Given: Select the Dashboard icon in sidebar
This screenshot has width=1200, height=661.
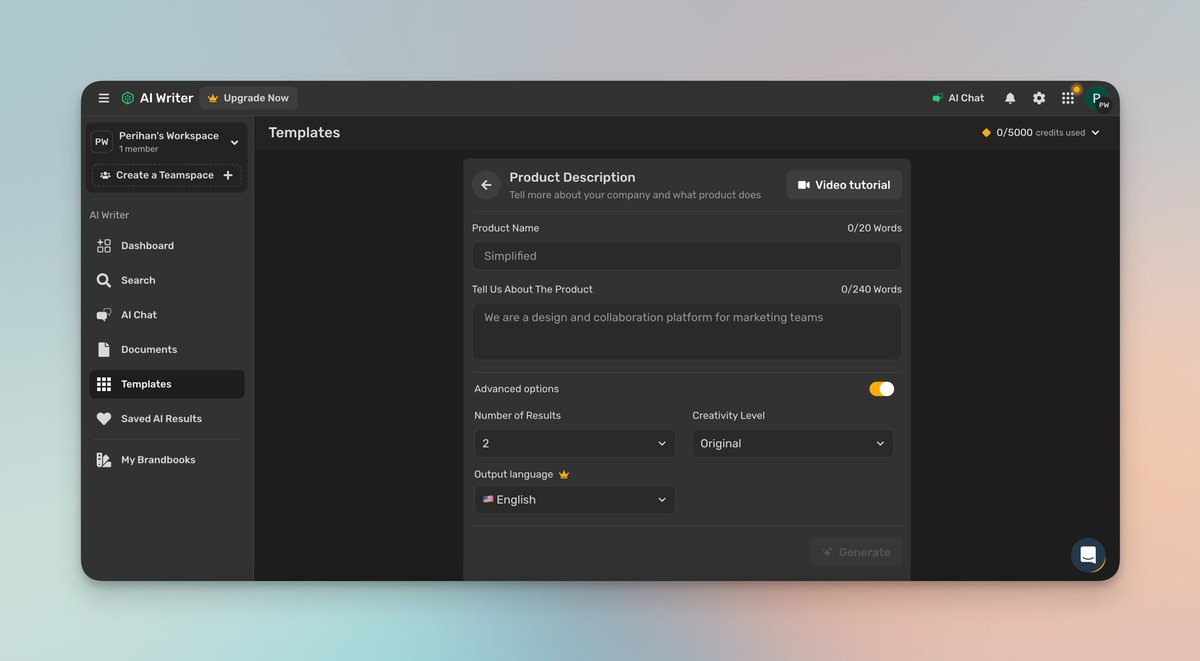Looking at the screenshot, I should click(x=105, y=245).
